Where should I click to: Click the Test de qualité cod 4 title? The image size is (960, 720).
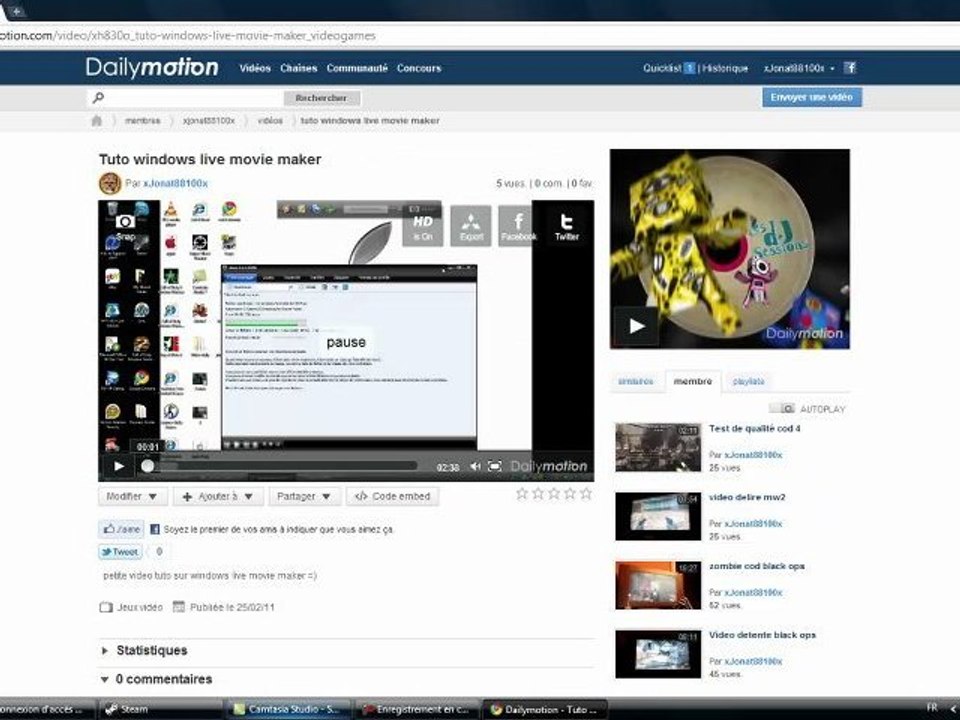pyautogui.click(x=754, y=429)
